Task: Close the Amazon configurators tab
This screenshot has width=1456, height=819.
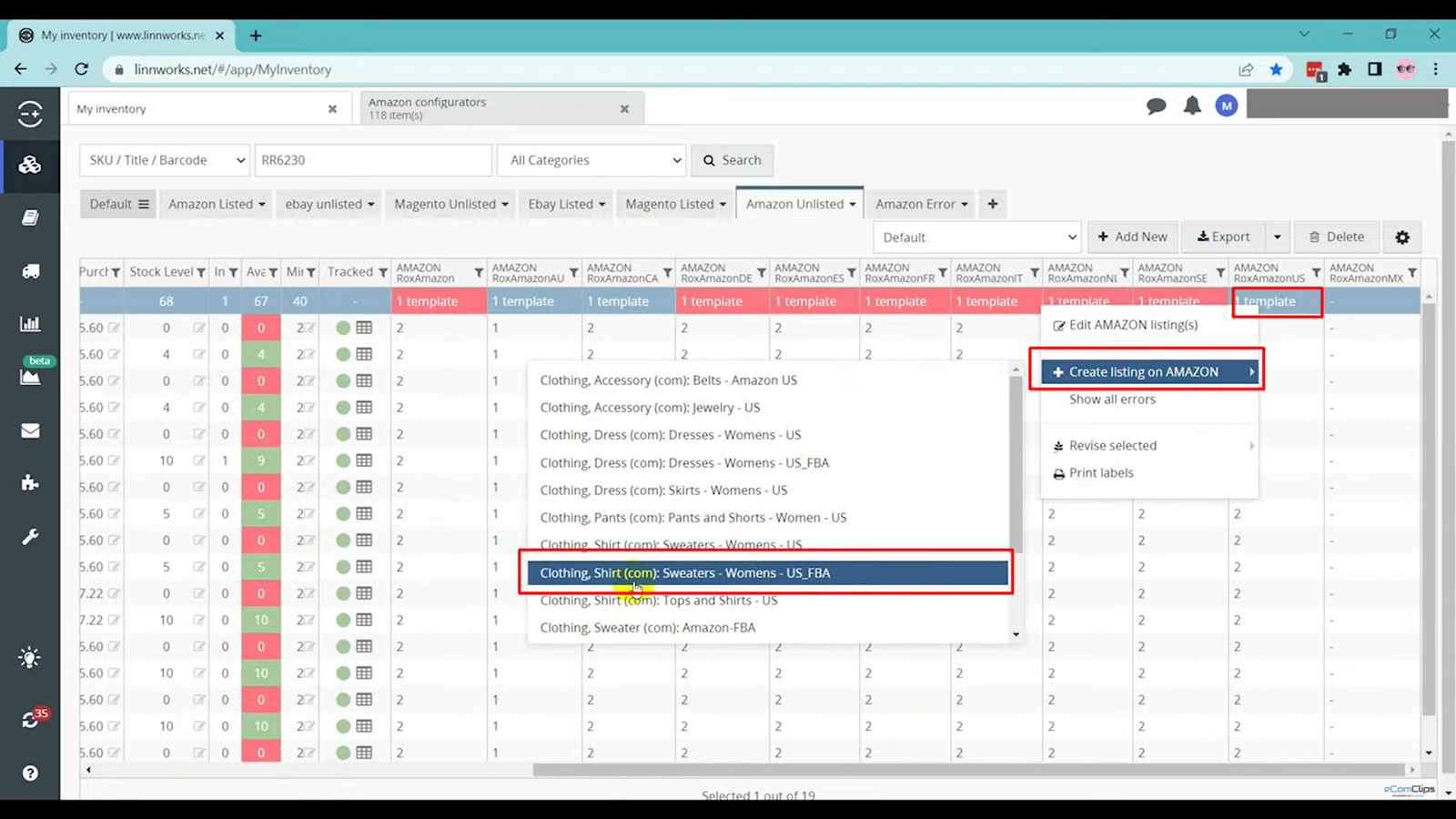Action: coord(624,108)
